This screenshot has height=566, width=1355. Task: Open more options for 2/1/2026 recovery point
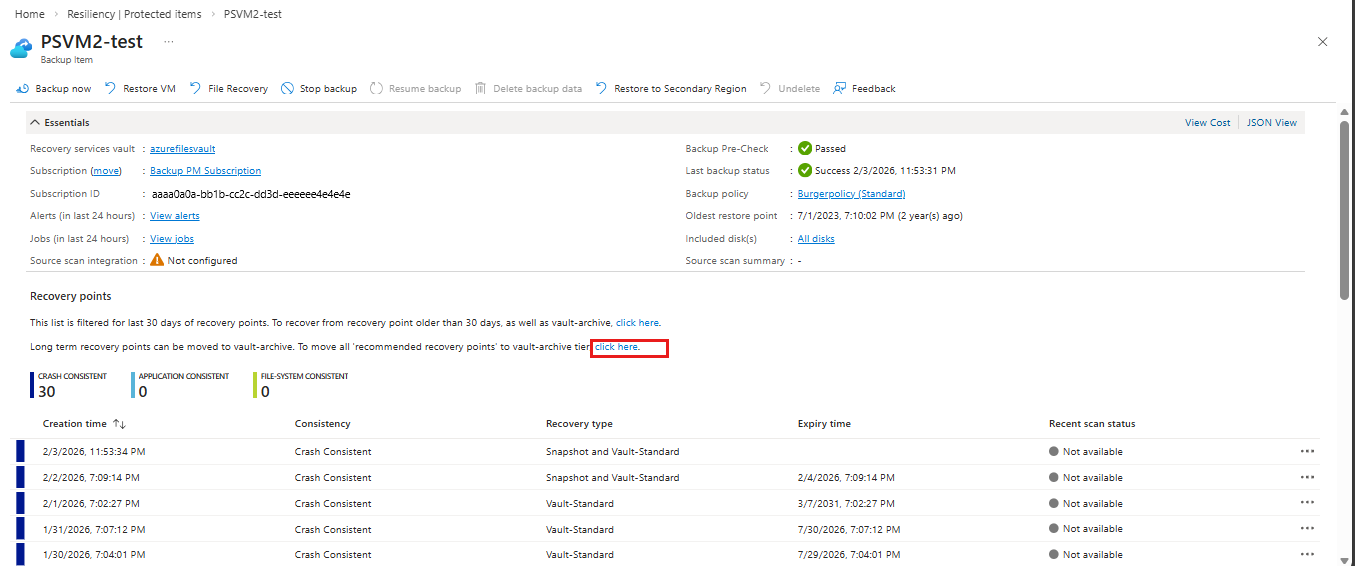pos(1307,503)
